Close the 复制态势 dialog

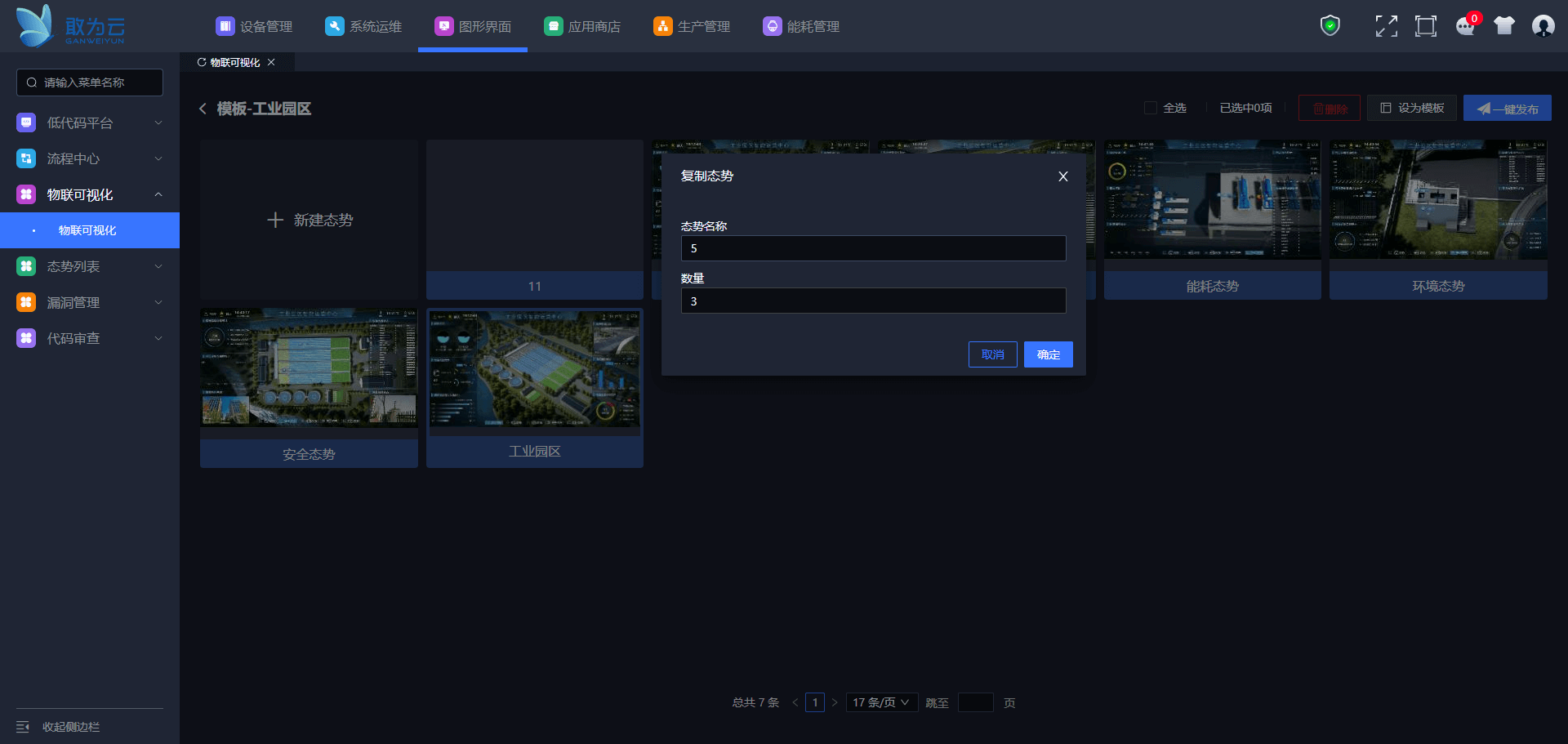[x=1063, y=176]
